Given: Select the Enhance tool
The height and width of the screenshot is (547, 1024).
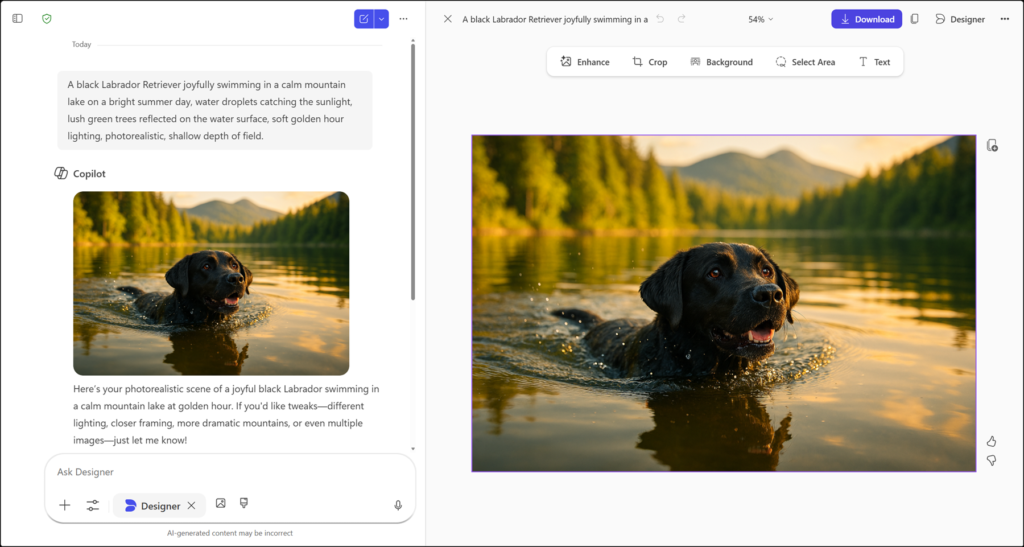Looking at the screenshot, I should pyautogui.click(x=585, y=62).
